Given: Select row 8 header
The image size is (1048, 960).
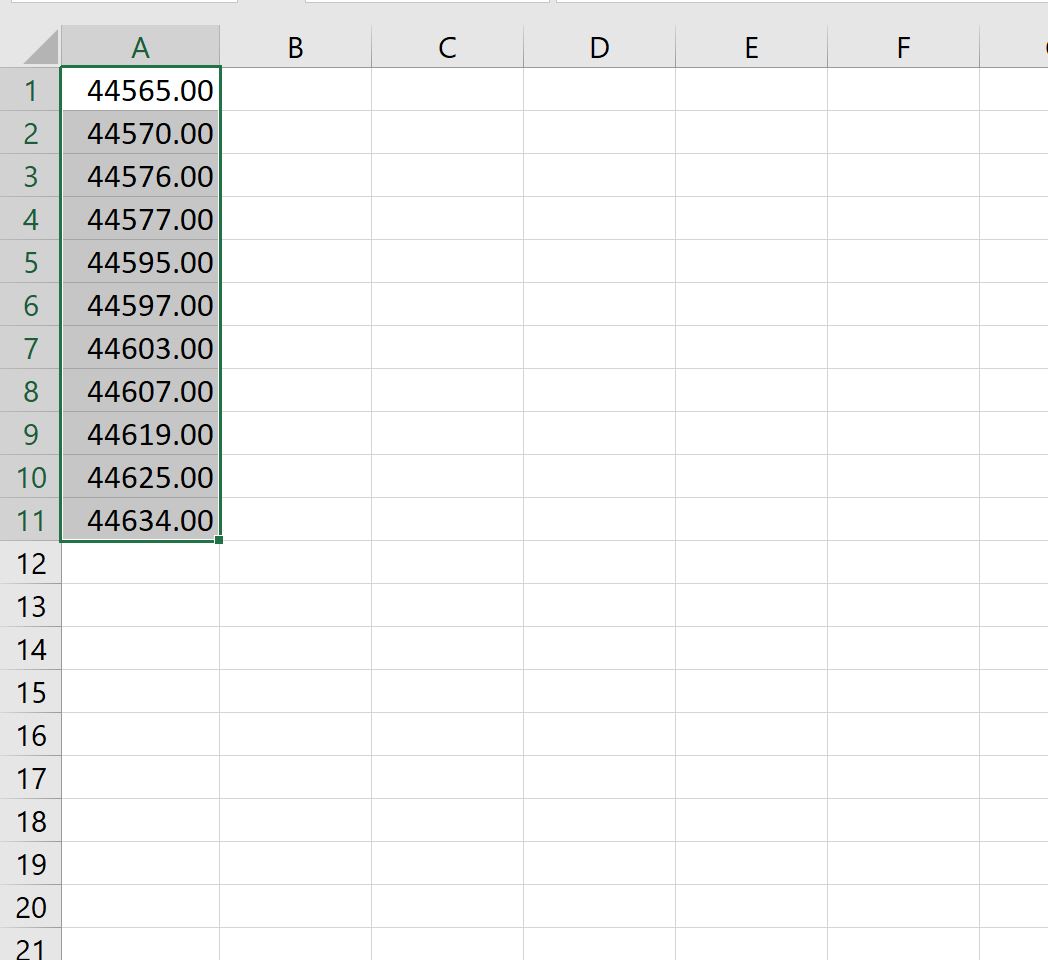Looking at the screenshot, I should tap(30, 390).
